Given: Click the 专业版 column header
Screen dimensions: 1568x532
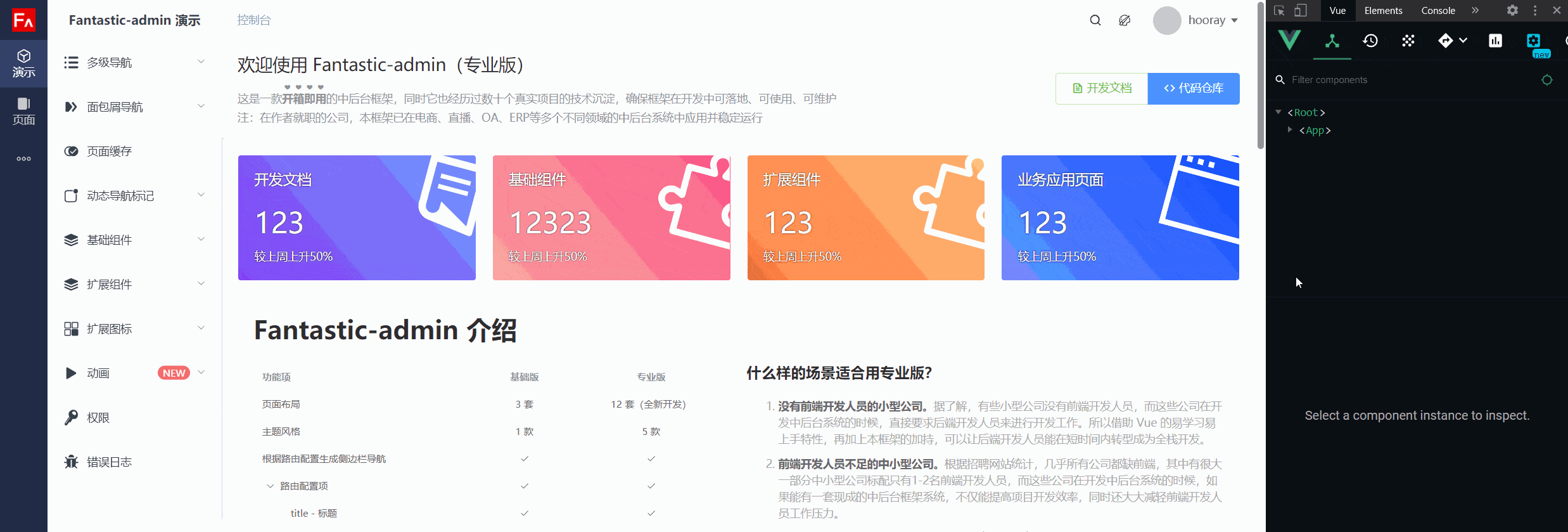Looking at the screenshot, I should (x=651, y=377).
